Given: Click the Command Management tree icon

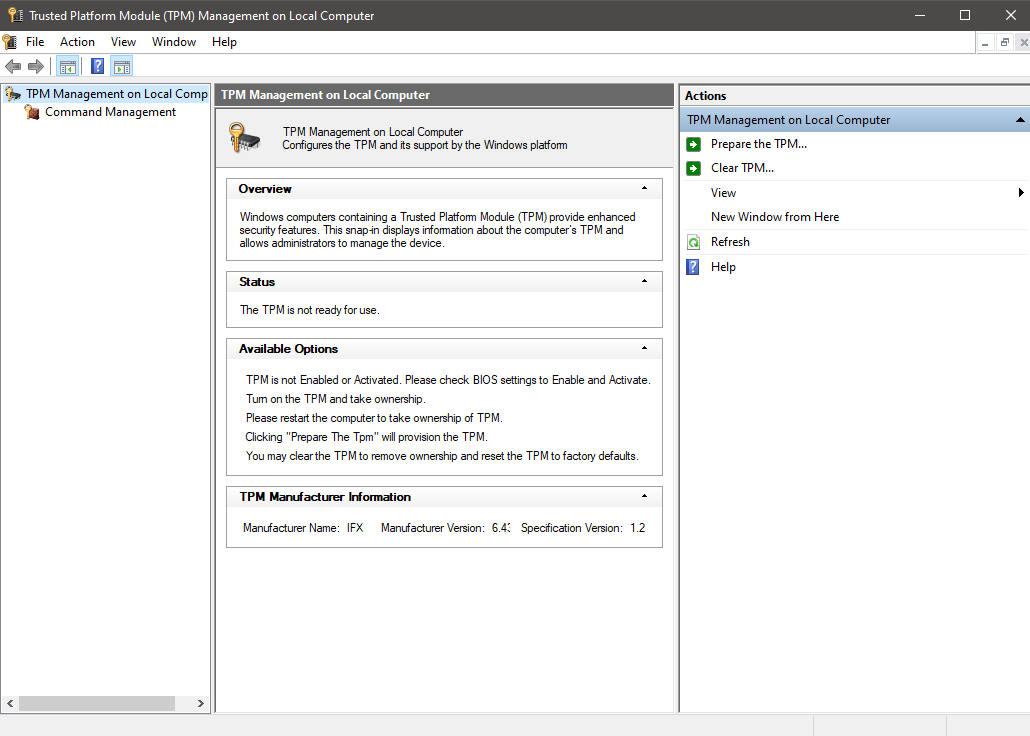Looking at the screenshot, I should [x=32, y=112].
